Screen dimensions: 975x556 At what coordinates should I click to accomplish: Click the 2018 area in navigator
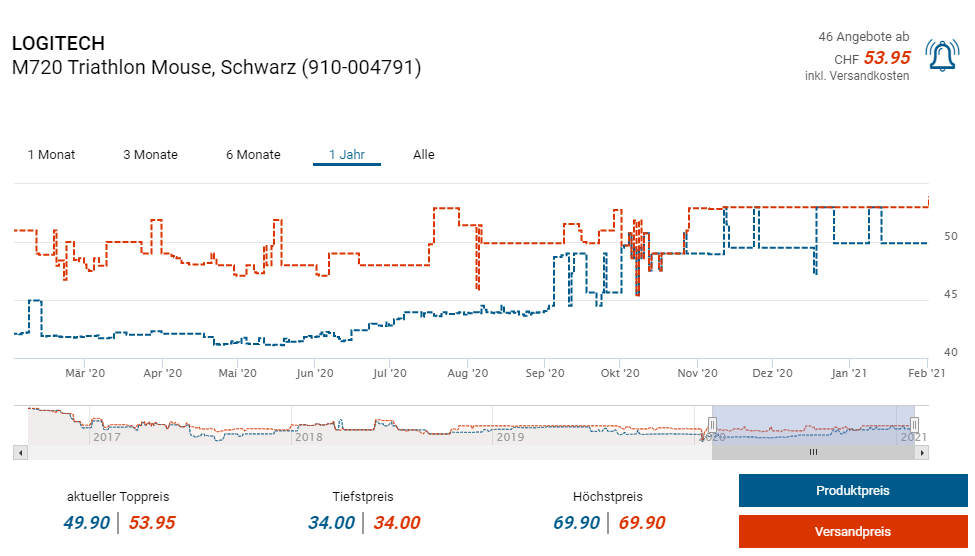pos(307,437)
